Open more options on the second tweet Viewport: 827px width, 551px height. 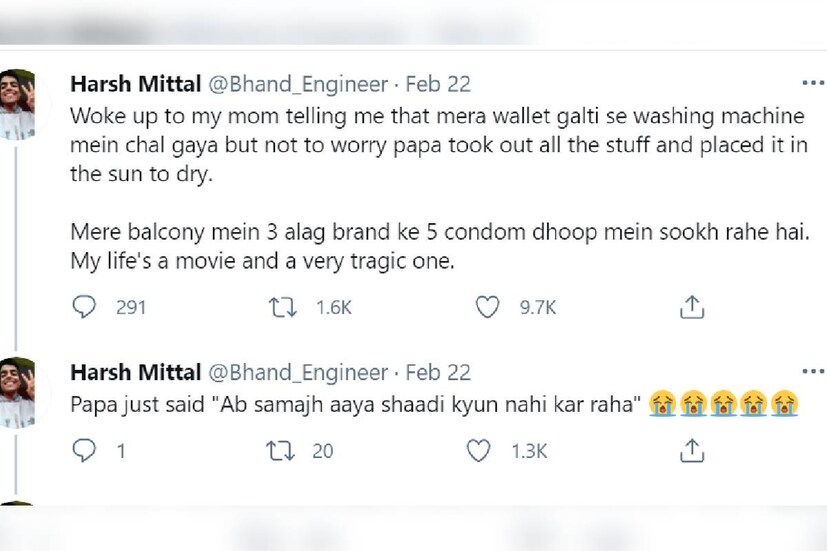(x=812, y=373)
